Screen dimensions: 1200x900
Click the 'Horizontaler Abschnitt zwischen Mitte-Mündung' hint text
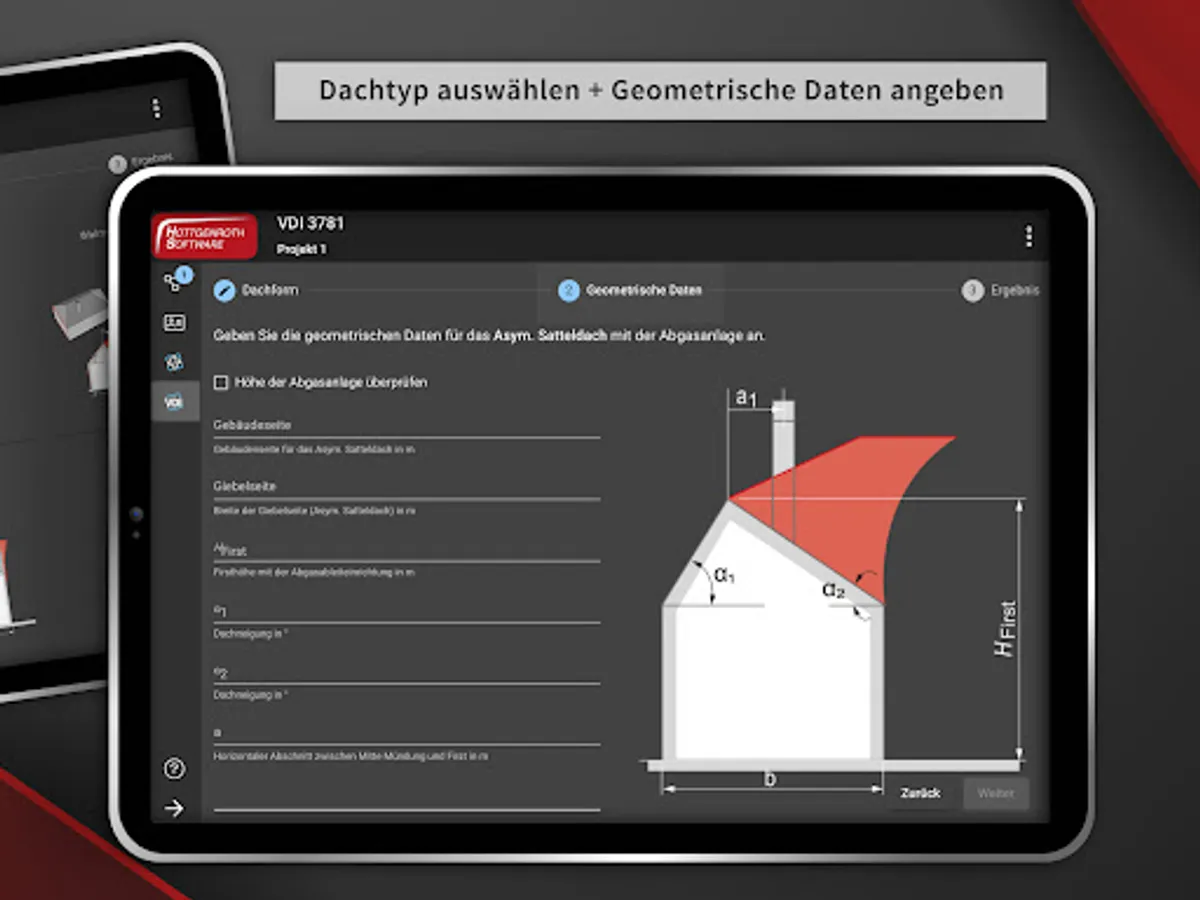click(x=351, y=757)
